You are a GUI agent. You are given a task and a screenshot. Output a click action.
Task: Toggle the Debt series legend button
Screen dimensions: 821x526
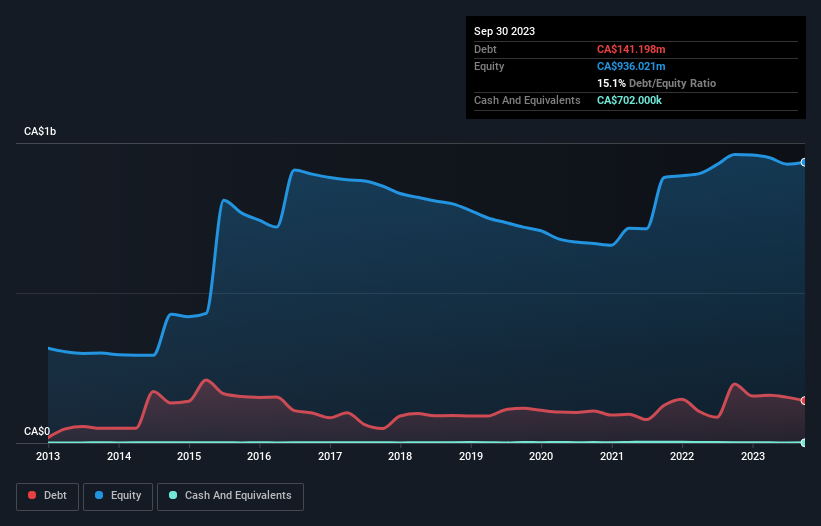coord(47,496)
